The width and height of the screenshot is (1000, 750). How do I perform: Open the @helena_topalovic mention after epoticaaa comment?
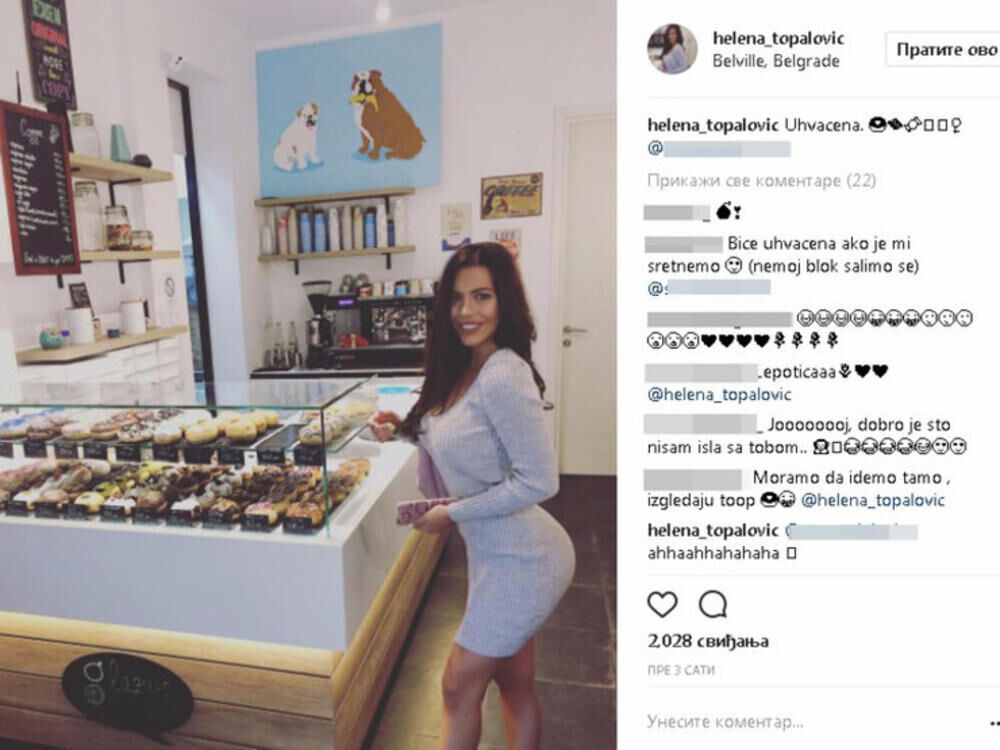(x=719, y=395)
